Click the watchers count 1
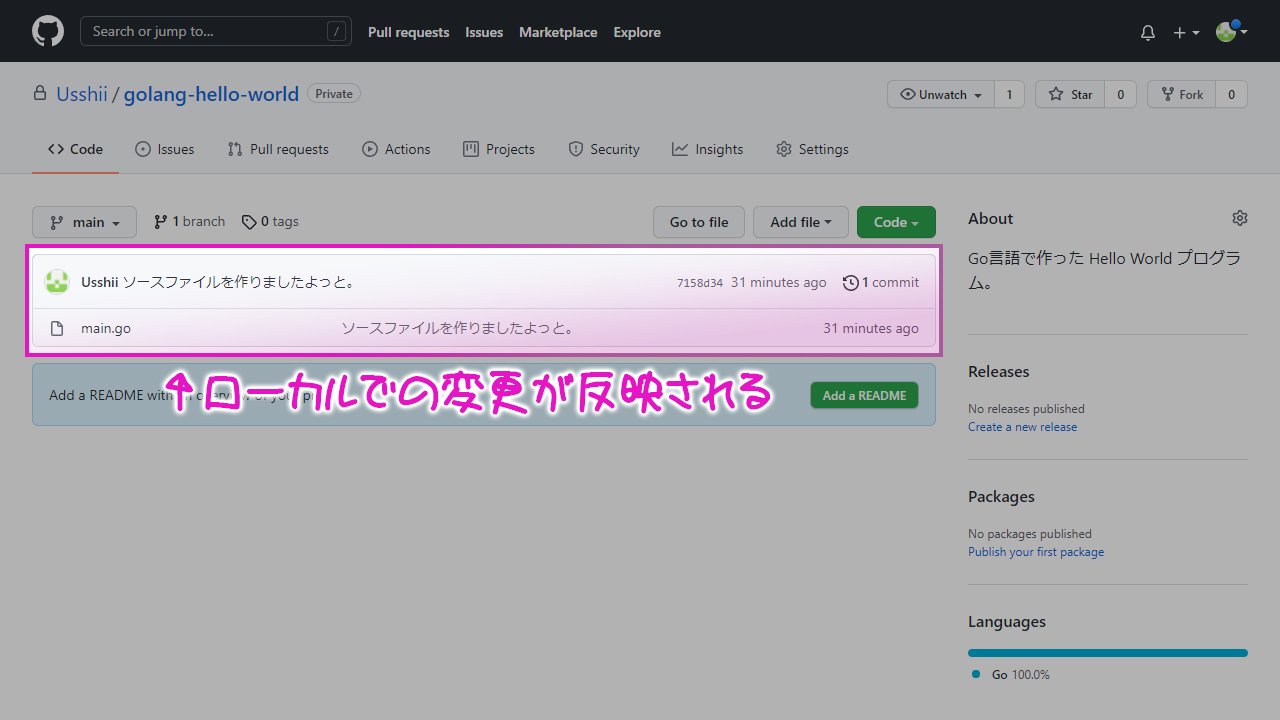The image size is (1280, 720). (1009, 94)
